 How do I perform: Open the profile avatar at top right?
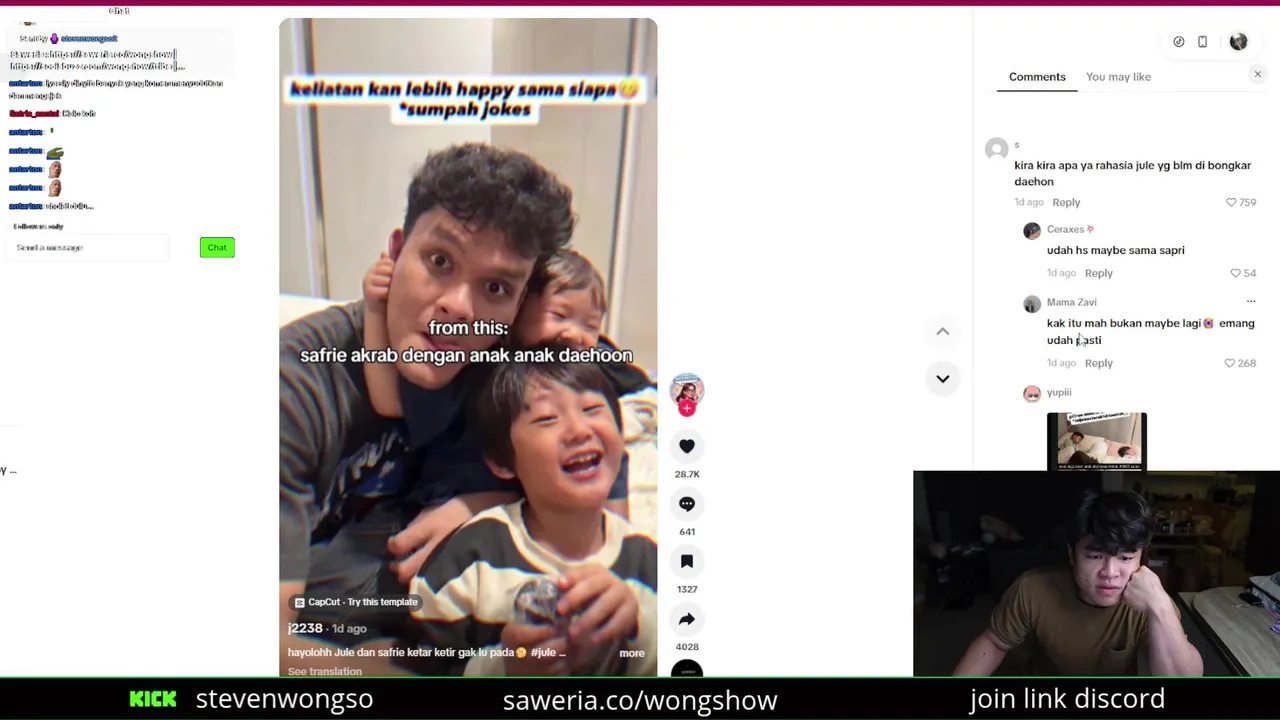1239,42
